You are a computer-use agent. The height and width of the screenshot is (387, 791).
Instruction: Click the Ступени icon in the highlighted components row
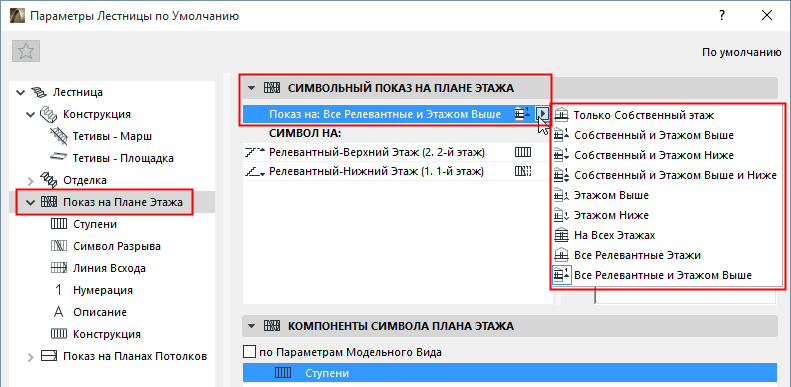[283, 373]
